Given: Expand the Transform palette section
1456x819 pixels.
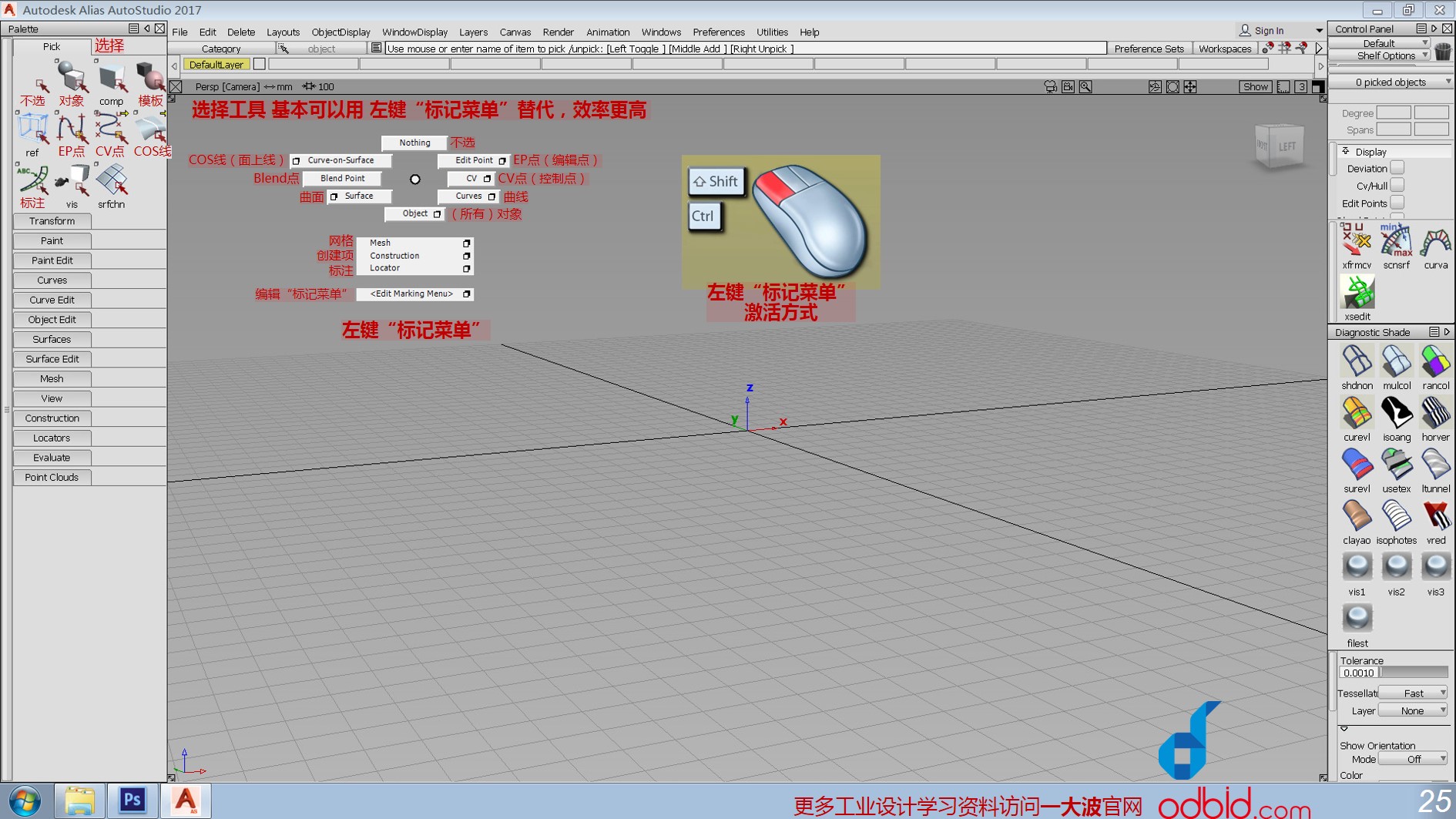Looking at the screenshot, I should pos(52,221).
